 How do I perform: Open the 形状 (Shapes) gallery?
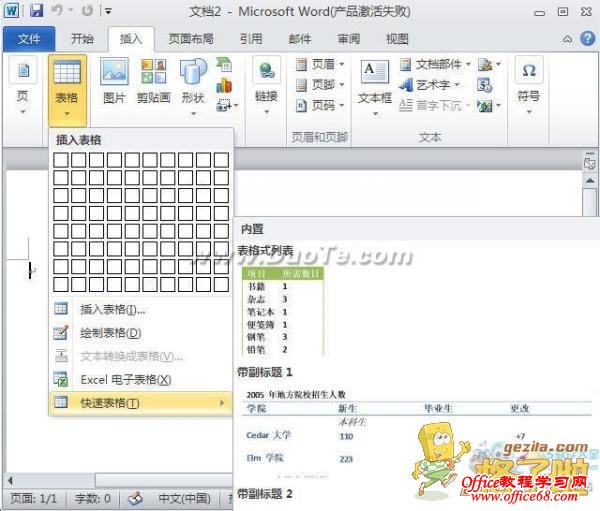tap(193, 86)
